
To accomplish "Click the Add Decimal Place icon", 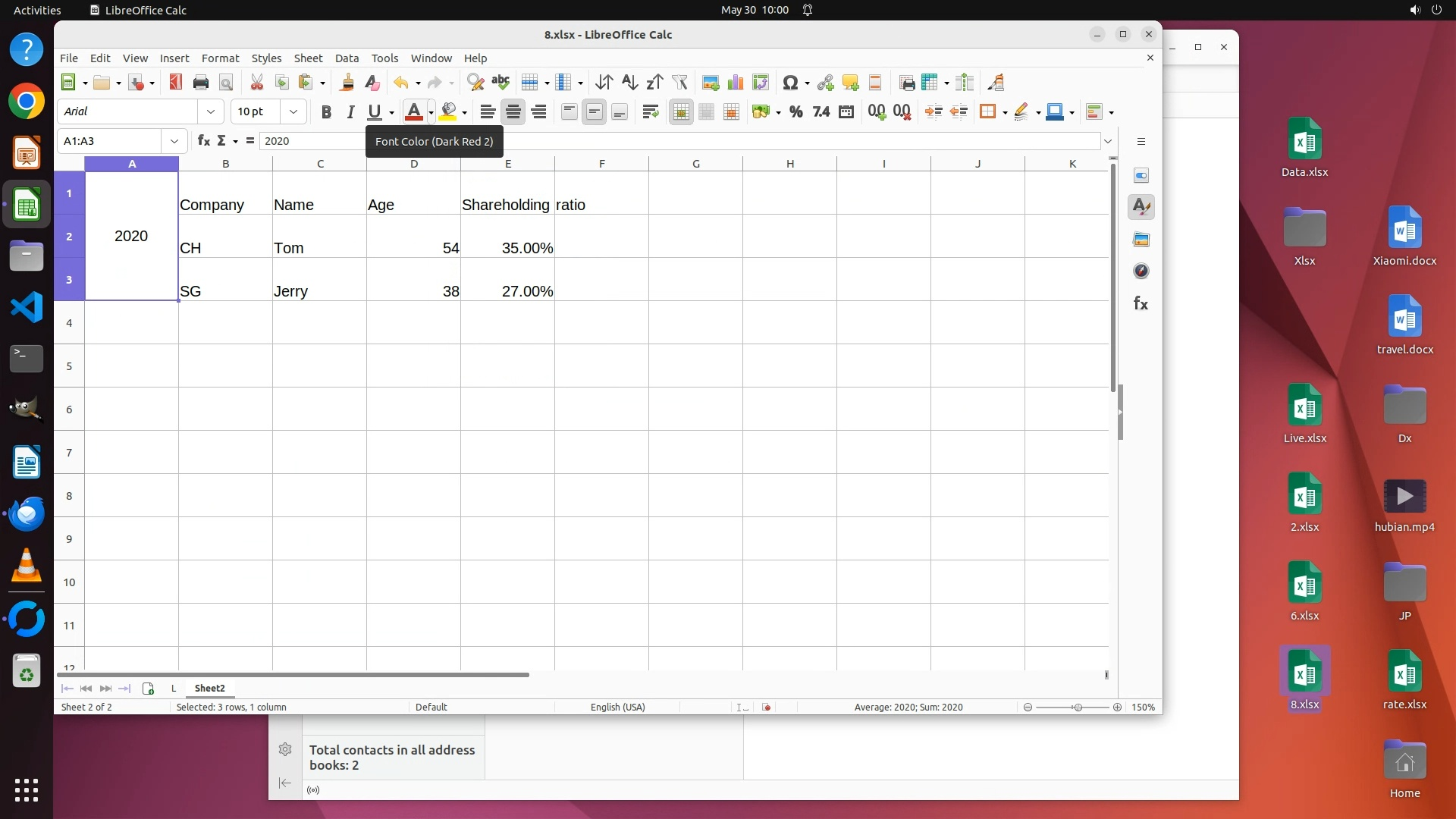I will [x=877, y=112].
